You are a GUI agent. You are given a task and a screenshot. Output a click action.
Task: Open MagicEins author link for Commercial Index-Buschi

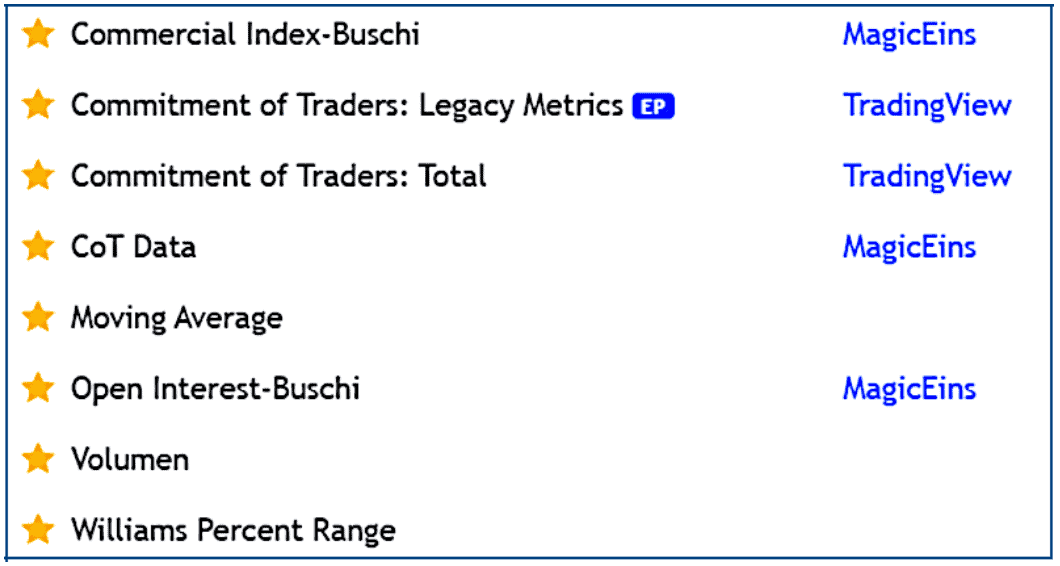909,34
